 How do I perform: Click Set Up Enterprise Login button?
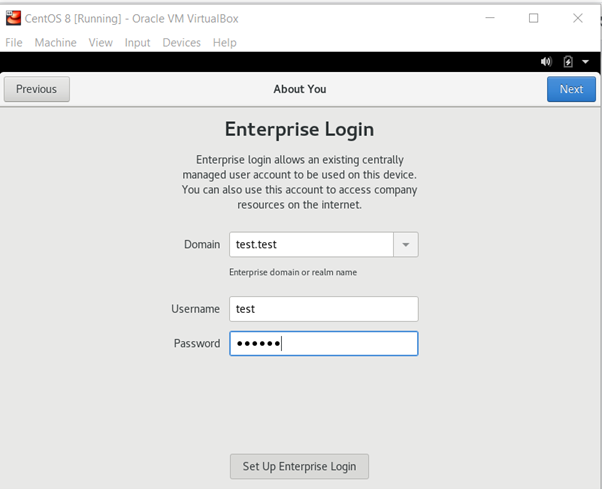(x=299, y=466)
